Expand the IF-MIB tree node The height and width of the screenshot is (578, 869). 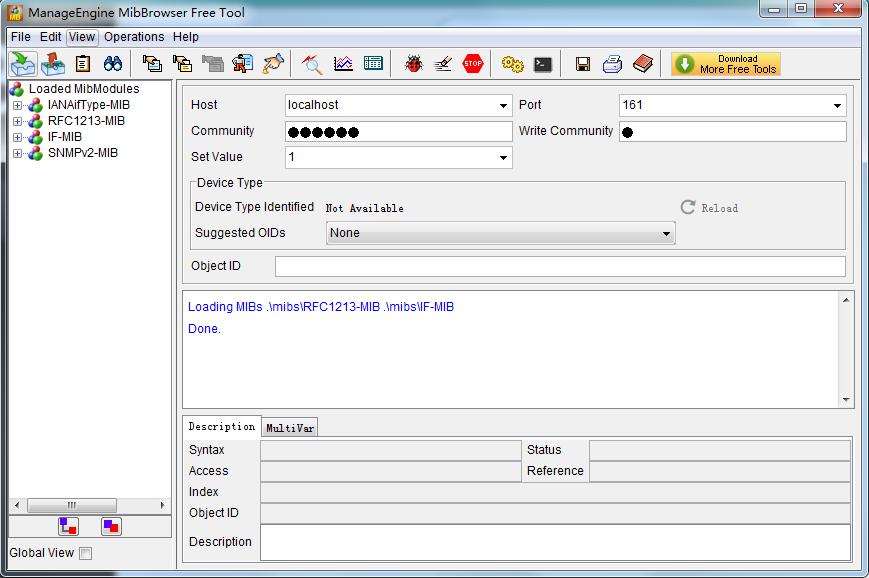pyautogui.click(x=18, y=137)
